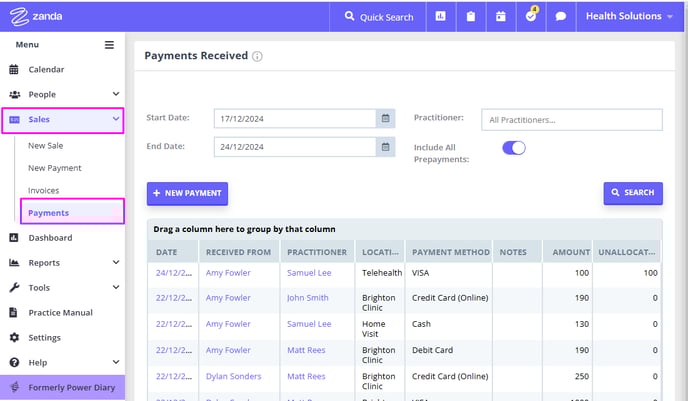Sort by Received From column header

click(x=239, y=252)
